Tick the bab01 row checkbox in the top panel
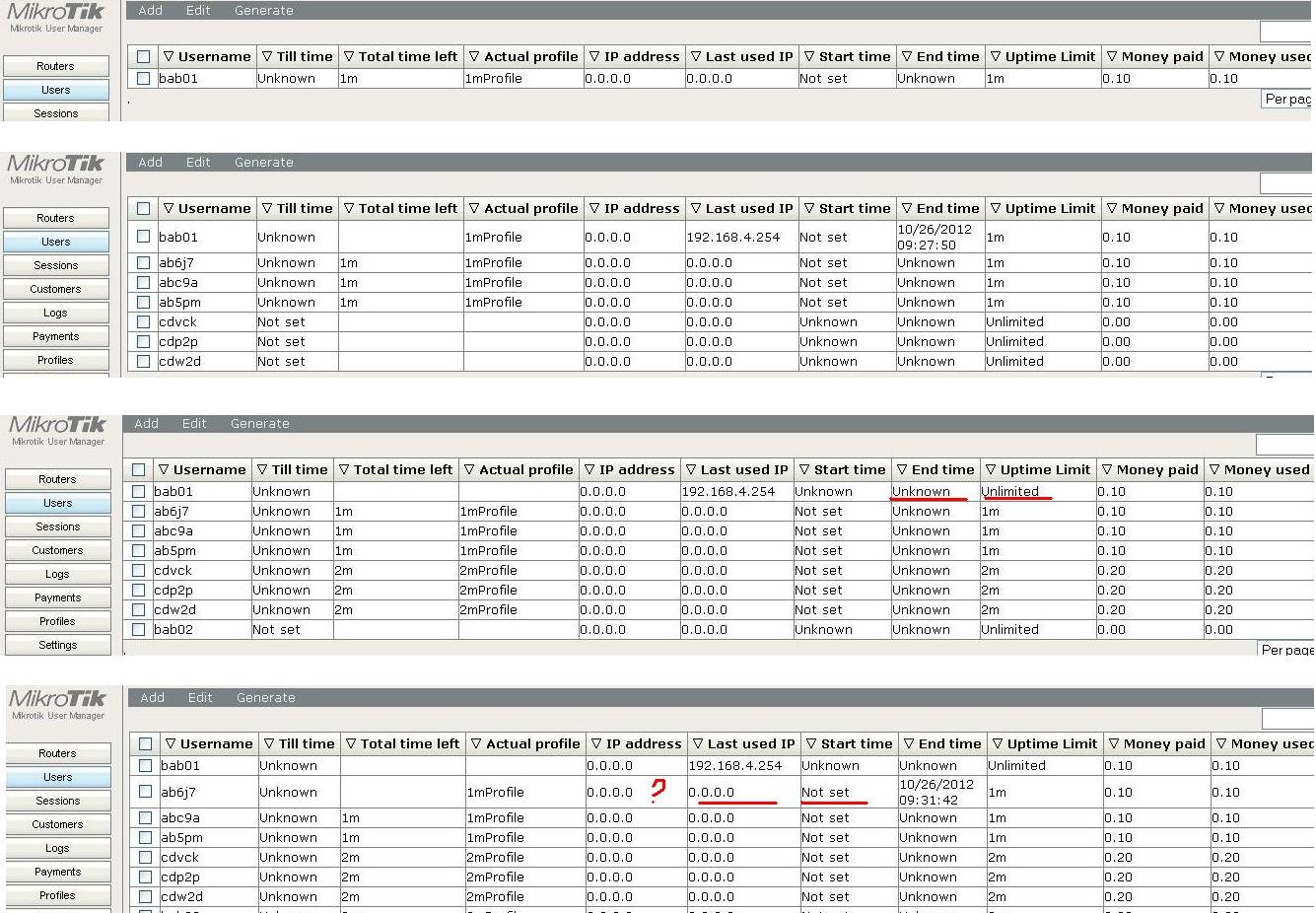 point(143,78)
